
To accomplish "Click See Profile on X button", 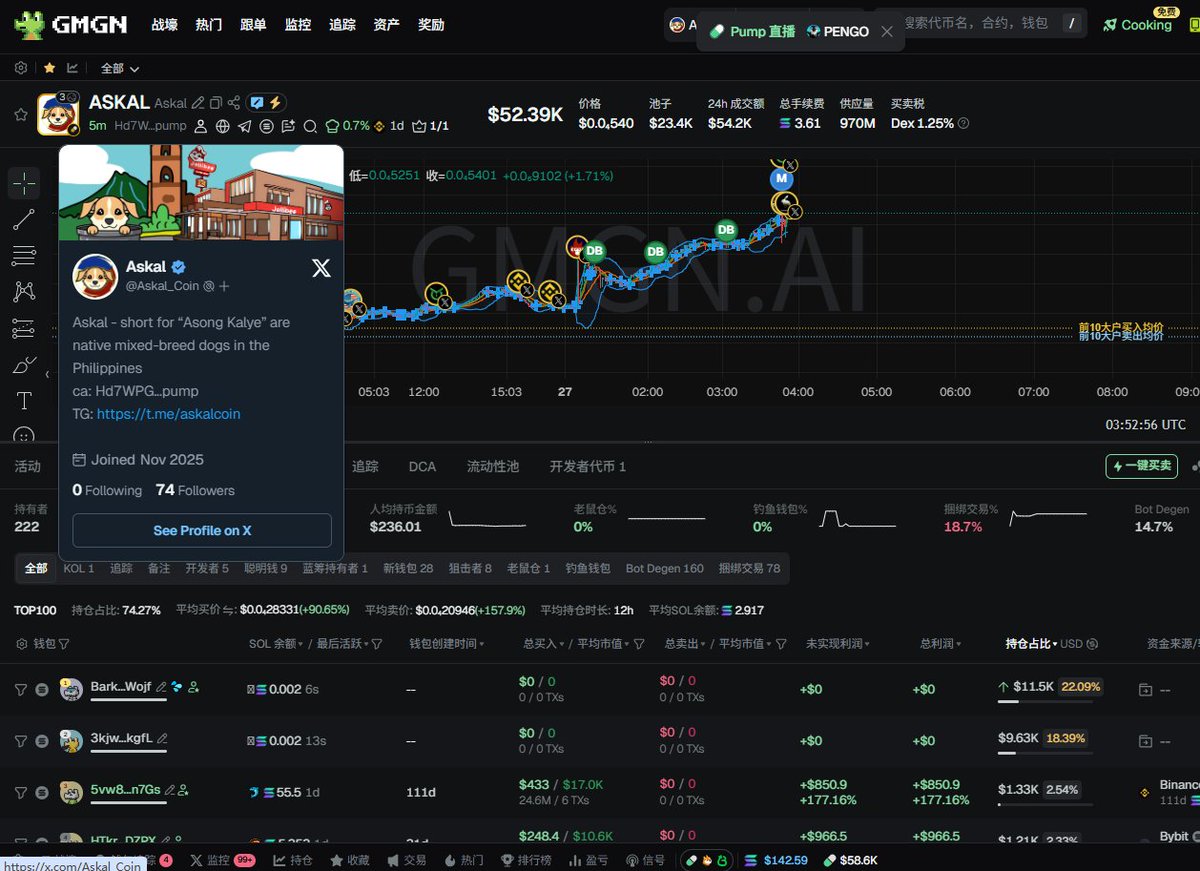I will (202, 530).
